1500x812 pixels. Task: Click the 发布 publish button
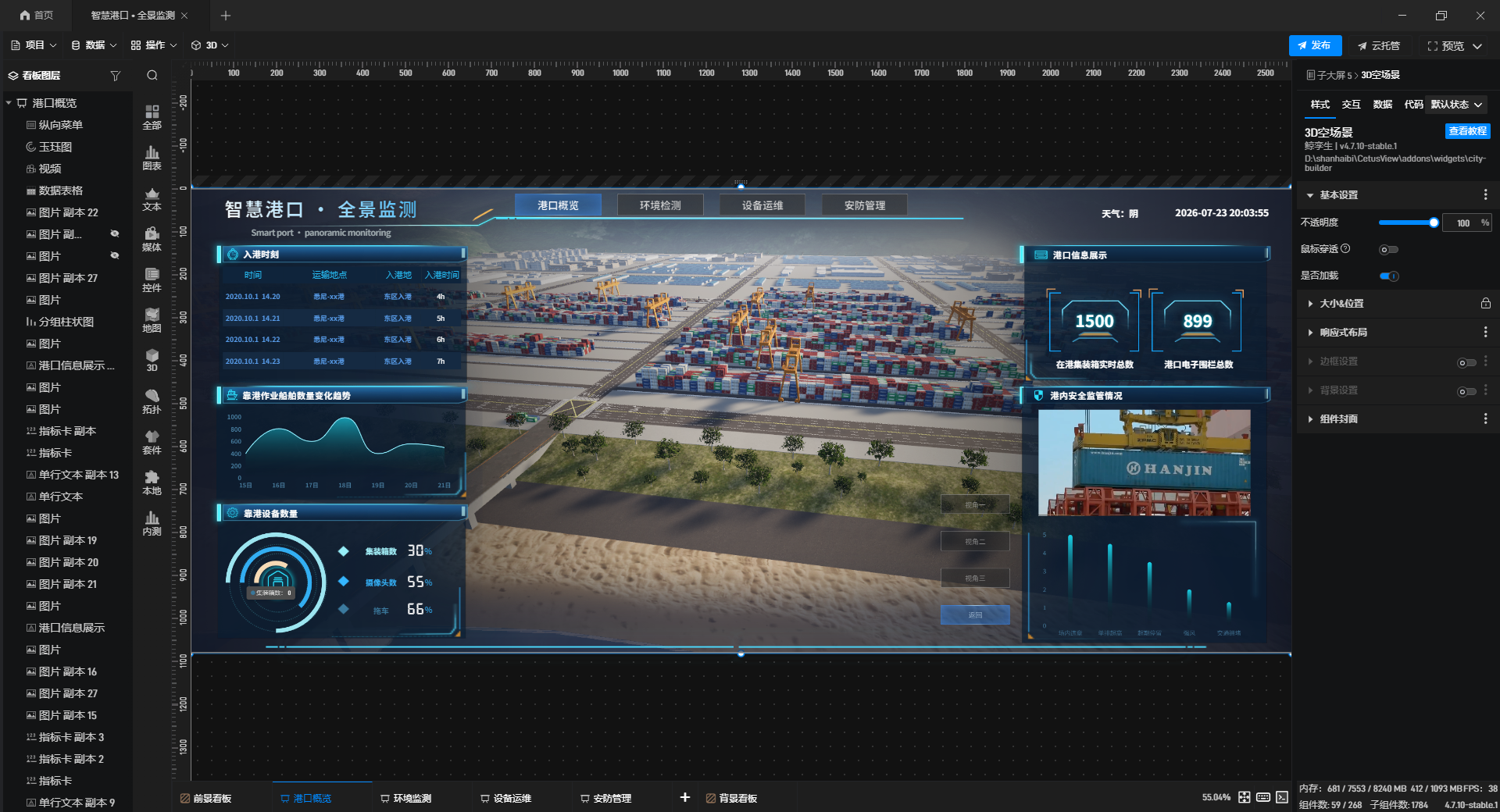(x=1315, y=45)
